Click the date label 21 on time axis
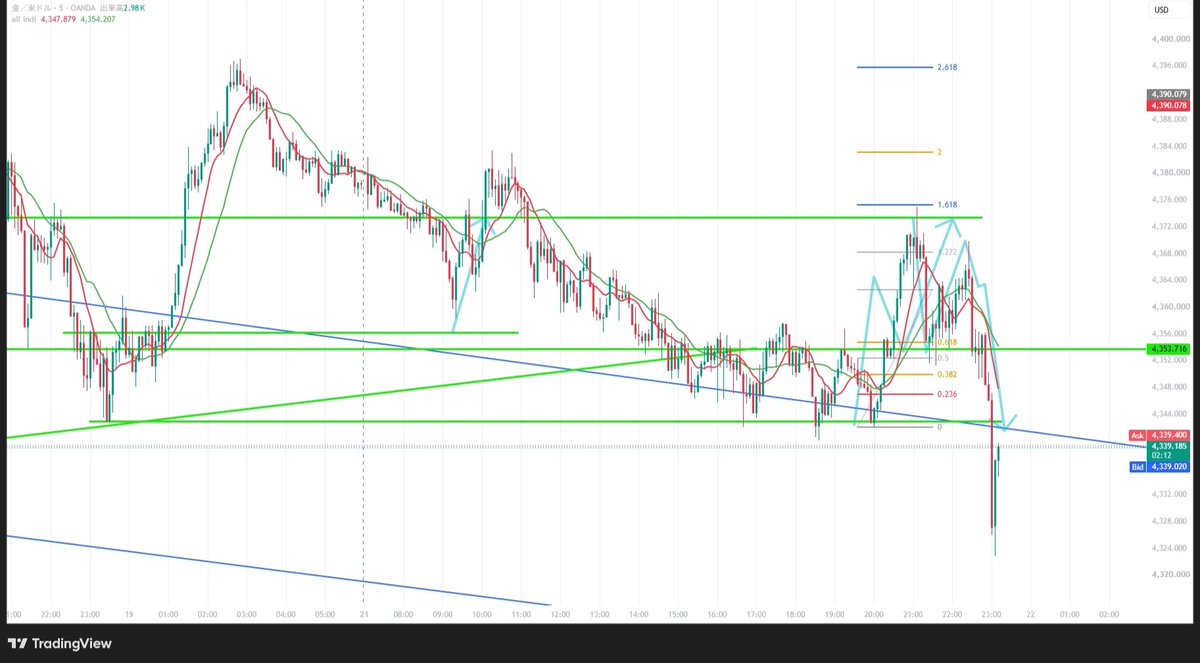 click(x=362, y=614)
